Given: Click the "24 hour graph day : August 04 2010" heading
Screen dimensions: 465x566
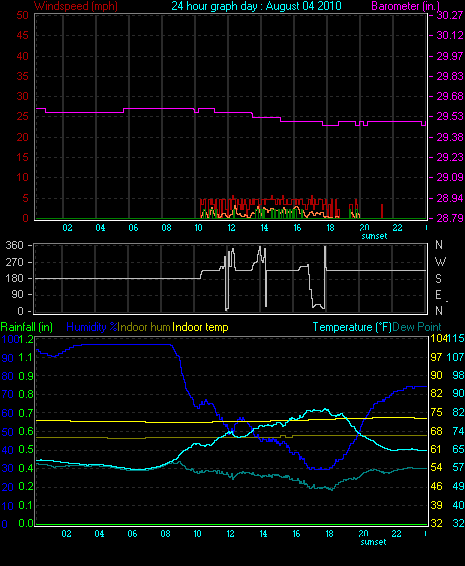Looking at the screenshot, I should 256,6.
